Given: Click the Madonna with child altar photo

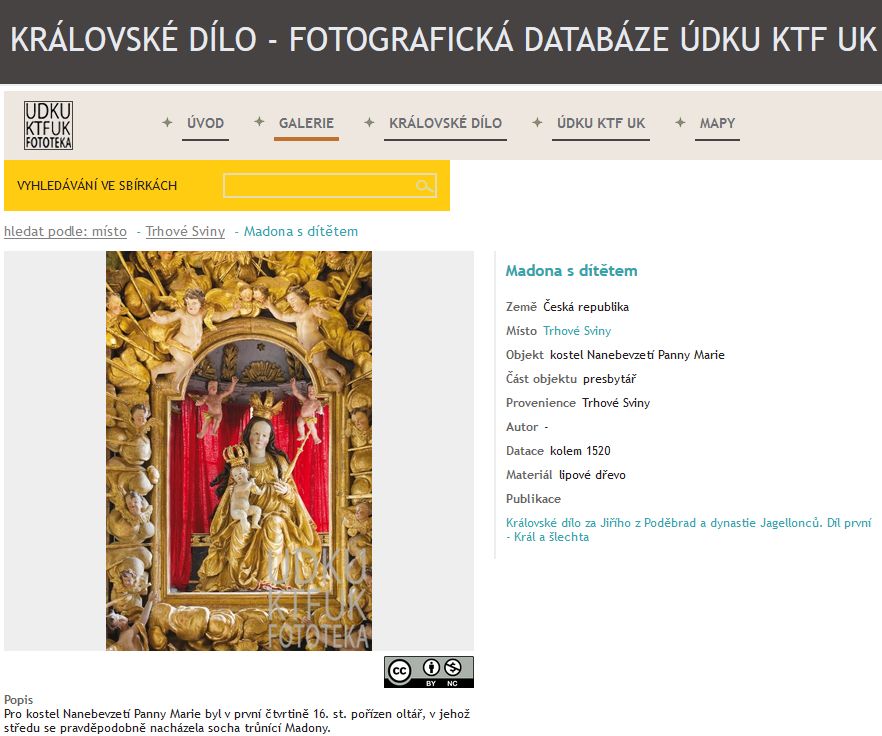Looking at the screenshot, I should pyautogui.click(x=239, y=450).
